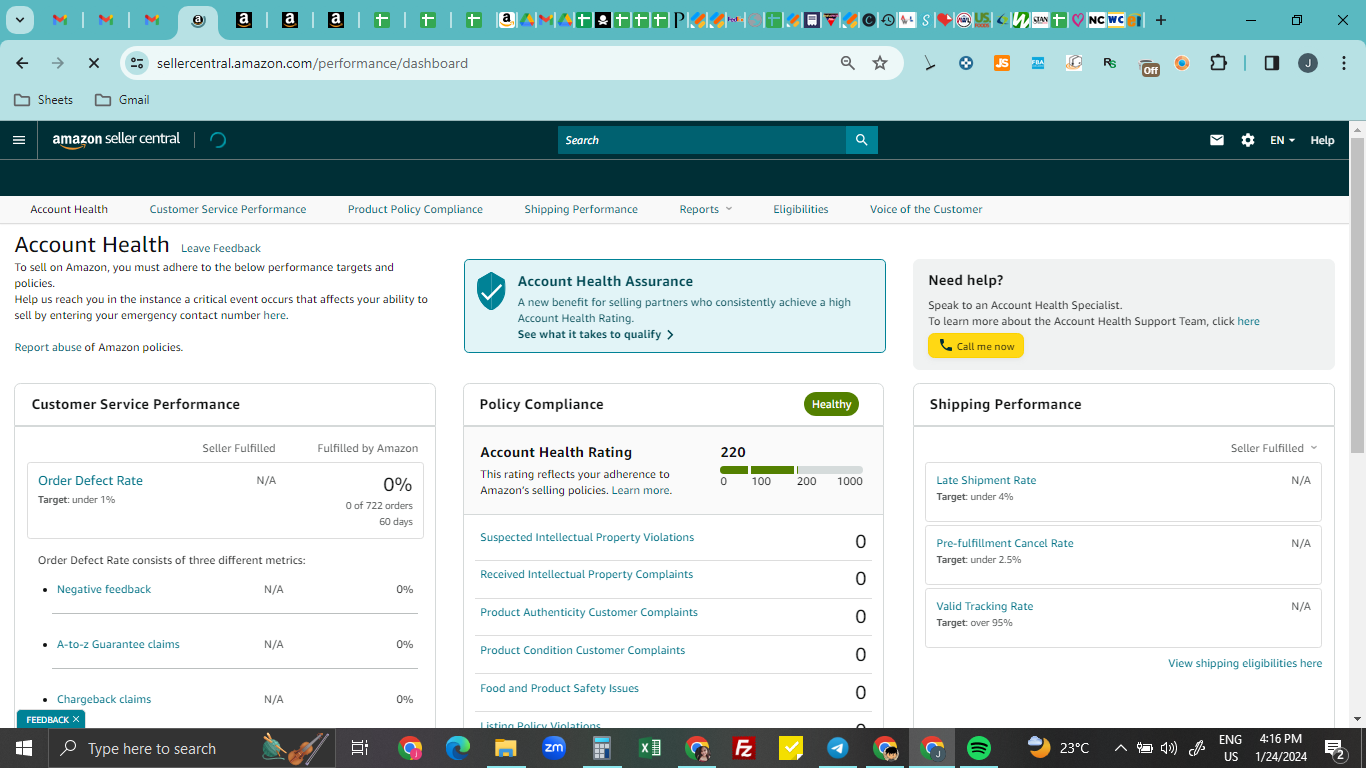The image size is (1366, 768).
Task: Open the Gmail bookmark folder
Action: tap(122, 100)
